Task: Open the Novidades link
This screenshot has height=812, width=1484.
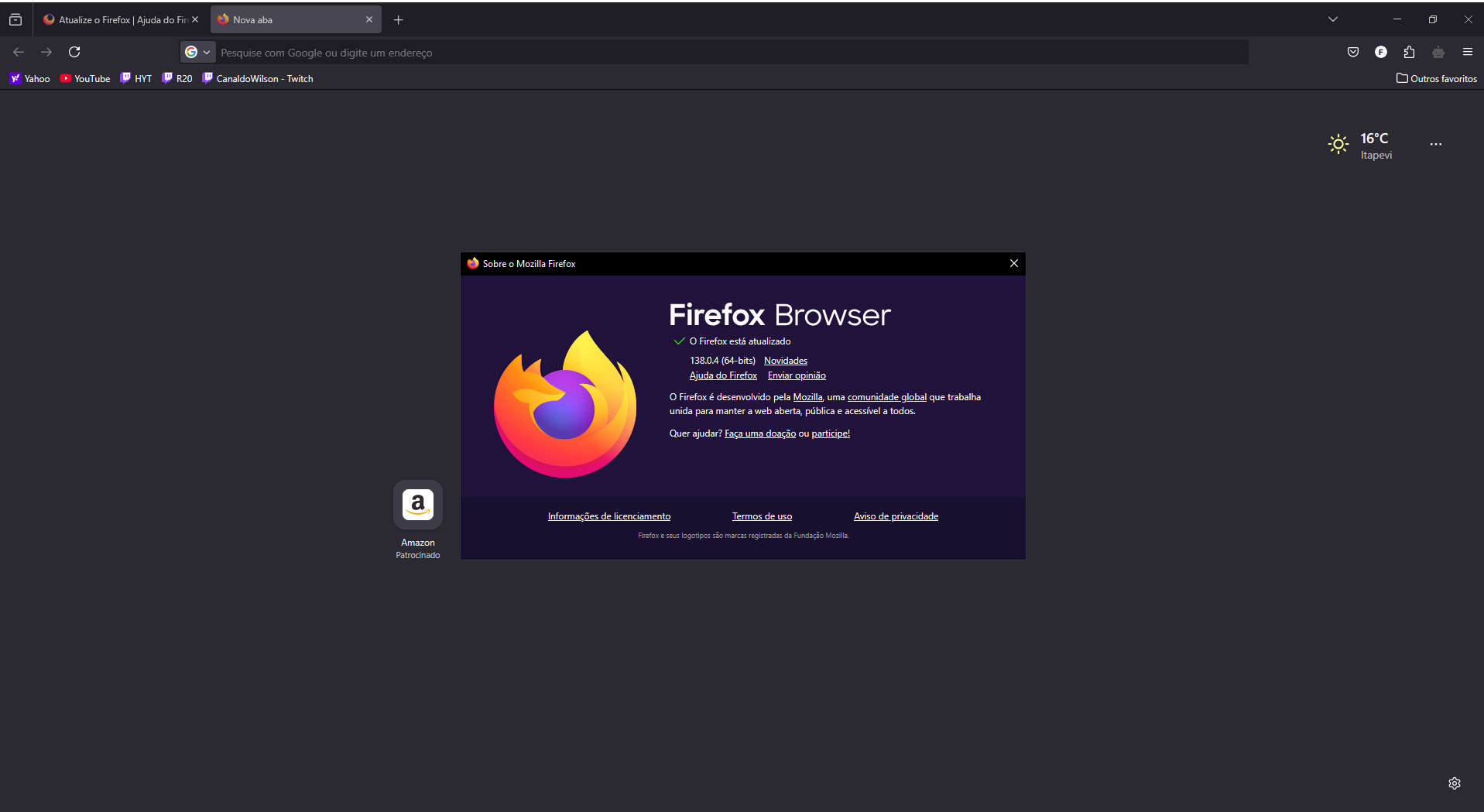Action: click(x=786, y=361)
